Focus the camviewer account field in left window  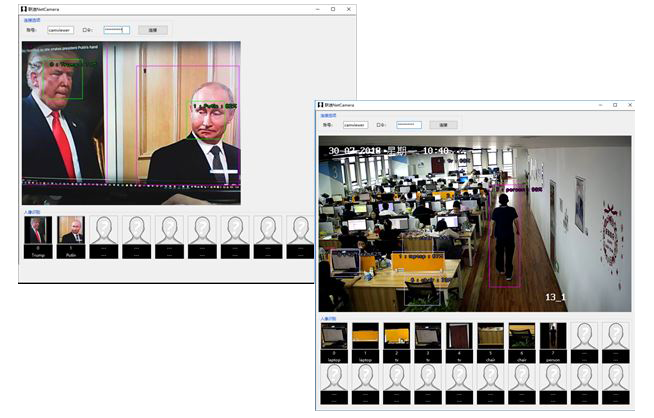(60, 30)
